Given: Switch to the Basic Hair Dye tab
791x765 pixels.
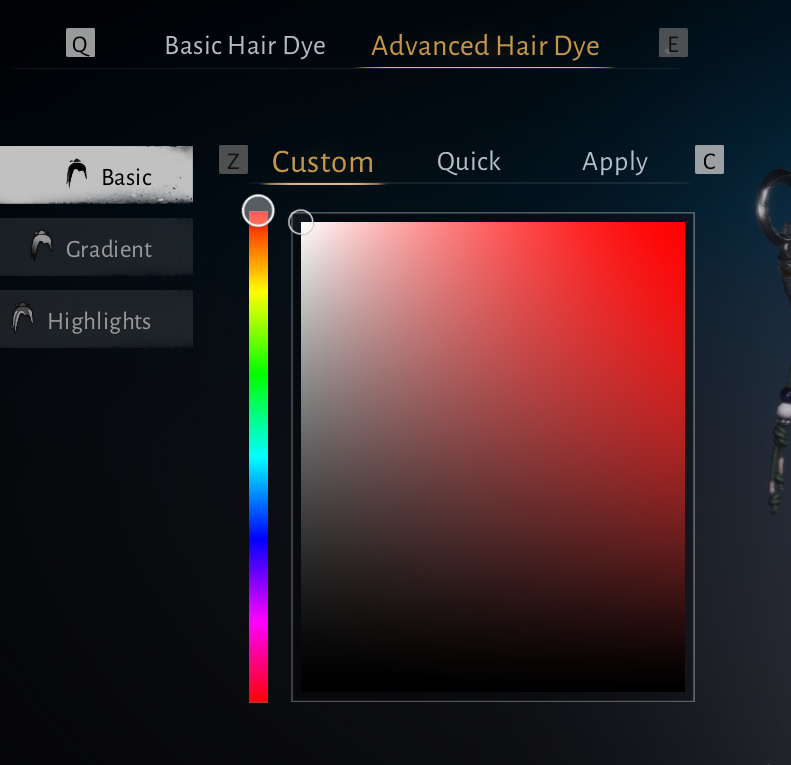Looking at the screenshot, I should [x=245, y=46].
